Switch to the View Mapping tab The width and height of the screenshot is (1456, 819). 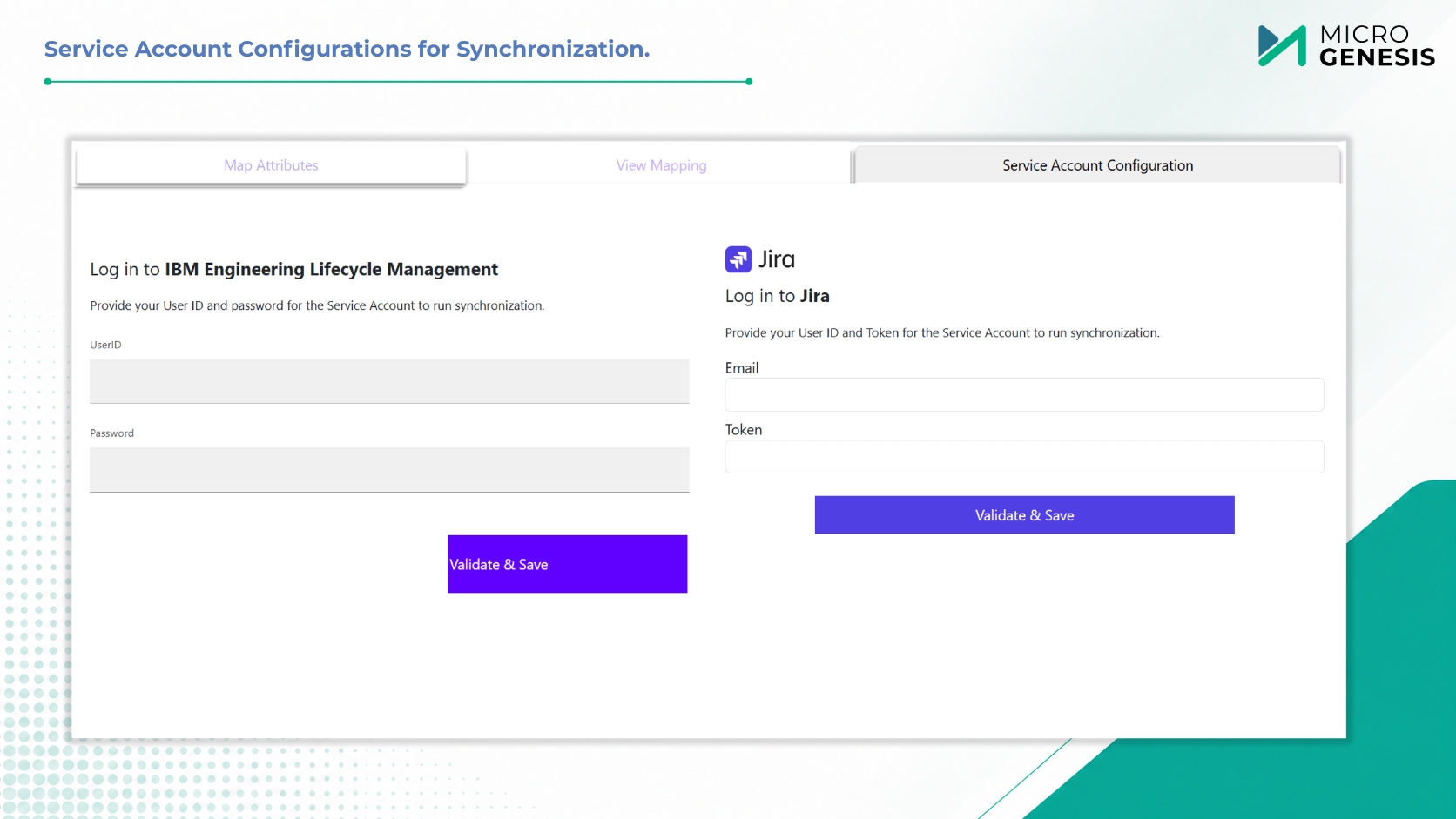661,165
